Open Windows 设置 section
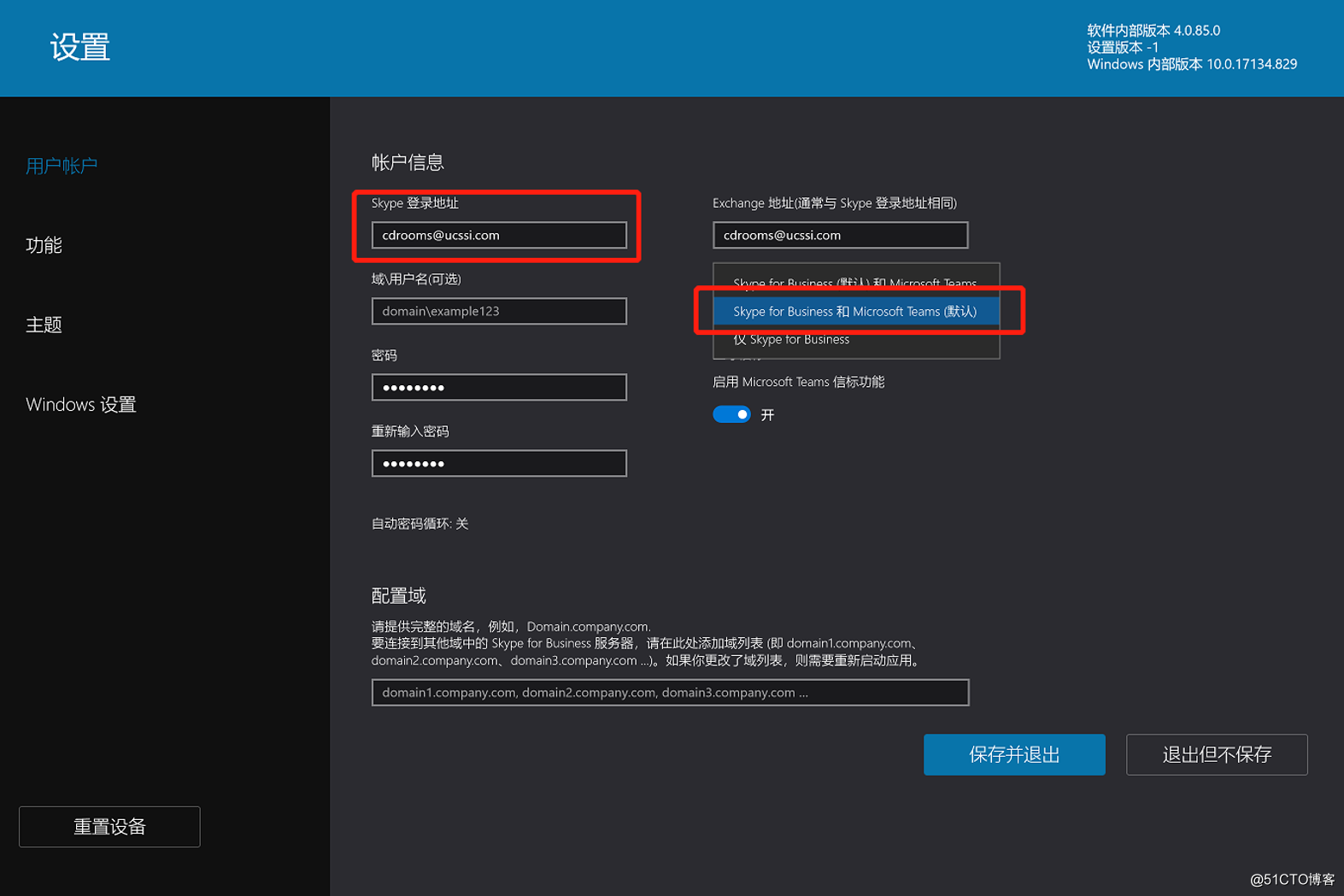Image resolution: width=1344 pixels, height=896 pixels. click(x=81, y=404)
